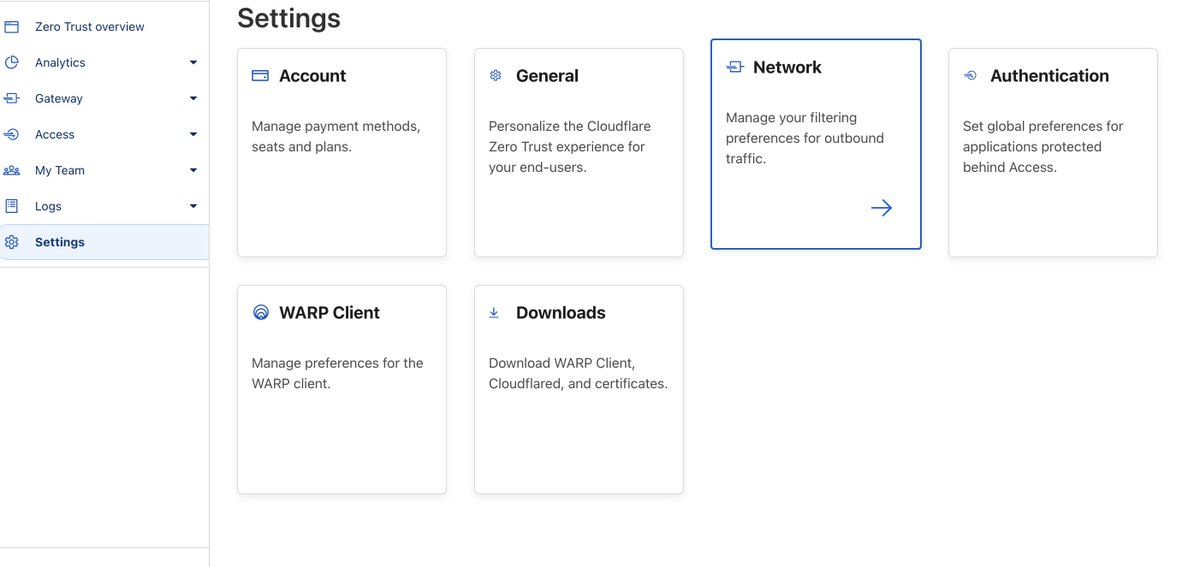Open the Downloads card title

tap(560, 313)
